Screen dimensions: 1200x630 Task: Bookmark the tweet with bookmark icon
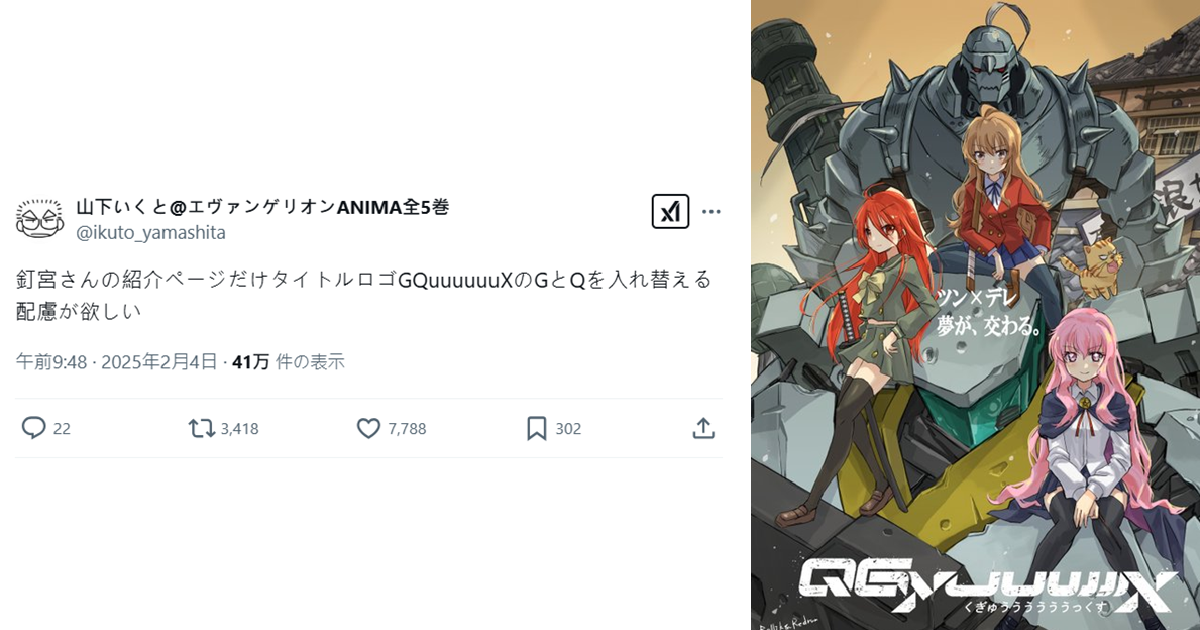pyautogui.click(x=537, y=428)
